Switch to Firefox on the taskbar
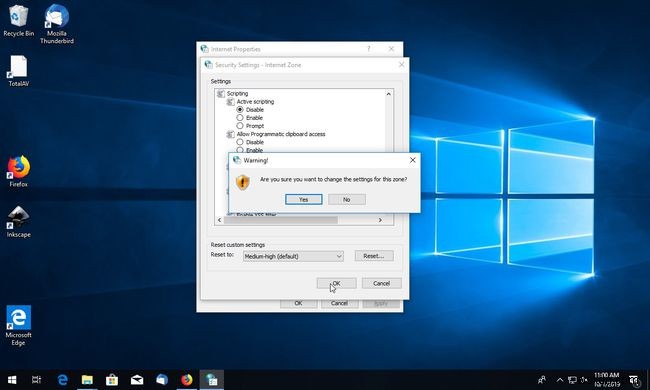 click(x=187, y=380)
